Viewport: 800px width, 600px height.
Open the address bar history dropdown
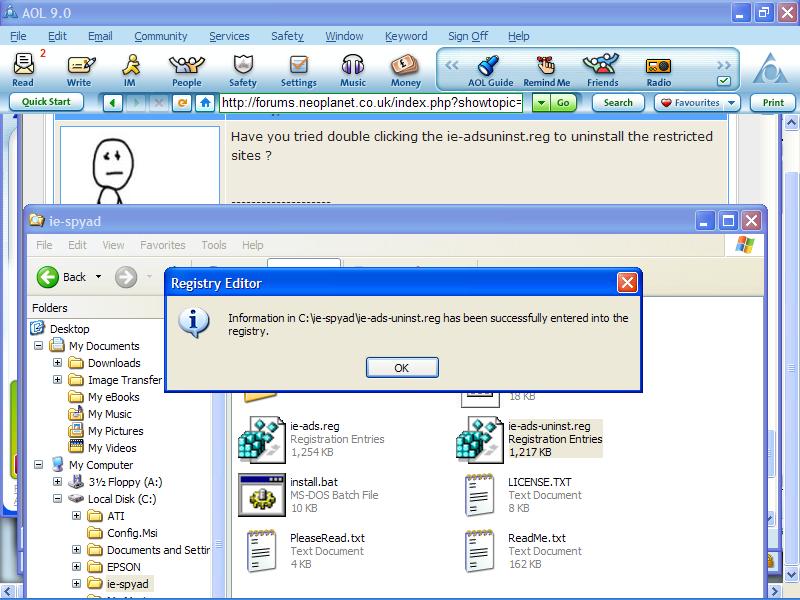[x=541, y=103]
